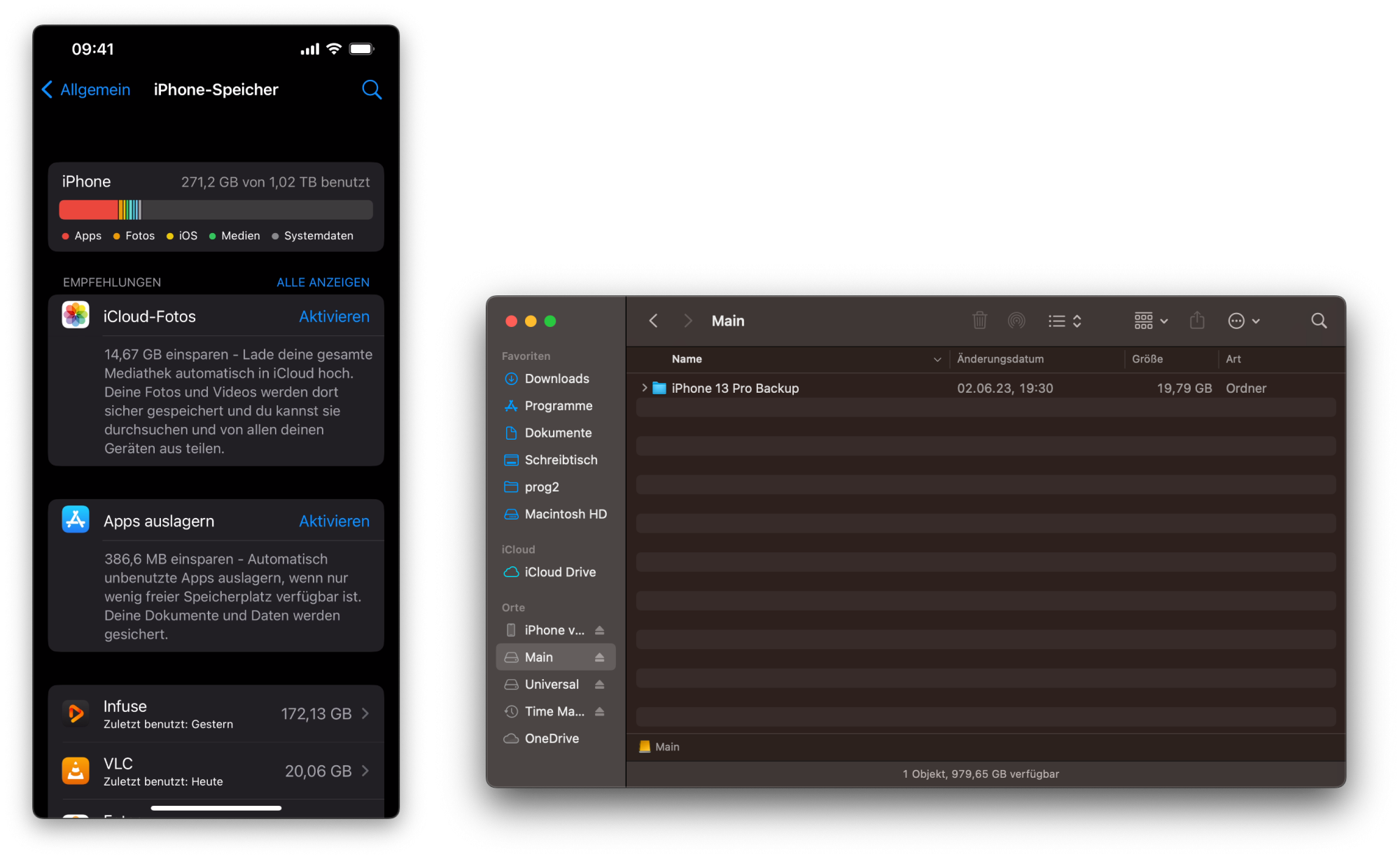Eject the Time Machine disk
This screenshot has height=859, width=1400.
[601, 711]
